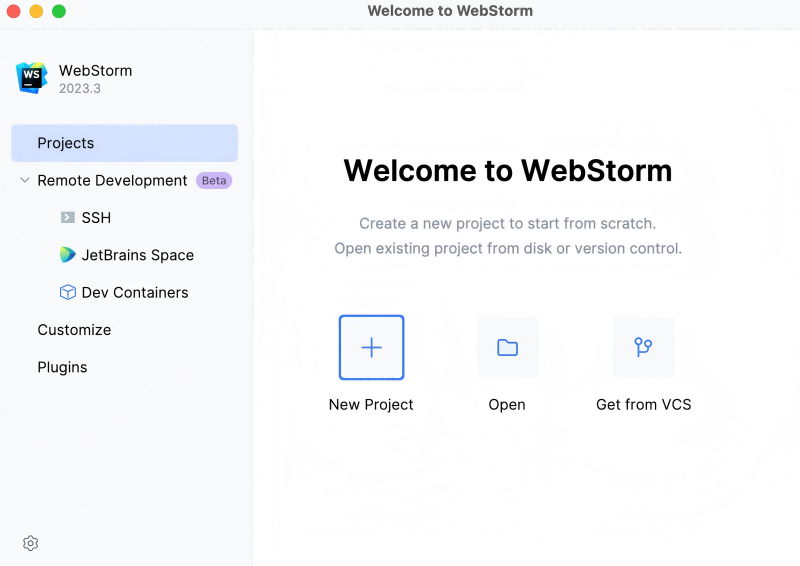Click 'Create a new project to start from scratch.'
Screen dimensions: 800x566
pyautogui.click(x=508, y=224)
